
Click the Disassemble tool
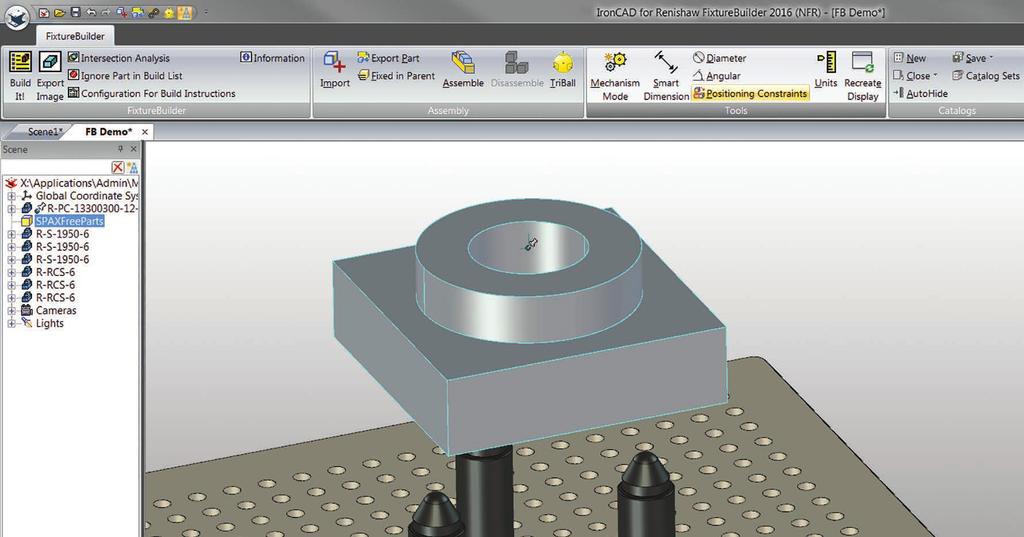[x=517, y=70]
